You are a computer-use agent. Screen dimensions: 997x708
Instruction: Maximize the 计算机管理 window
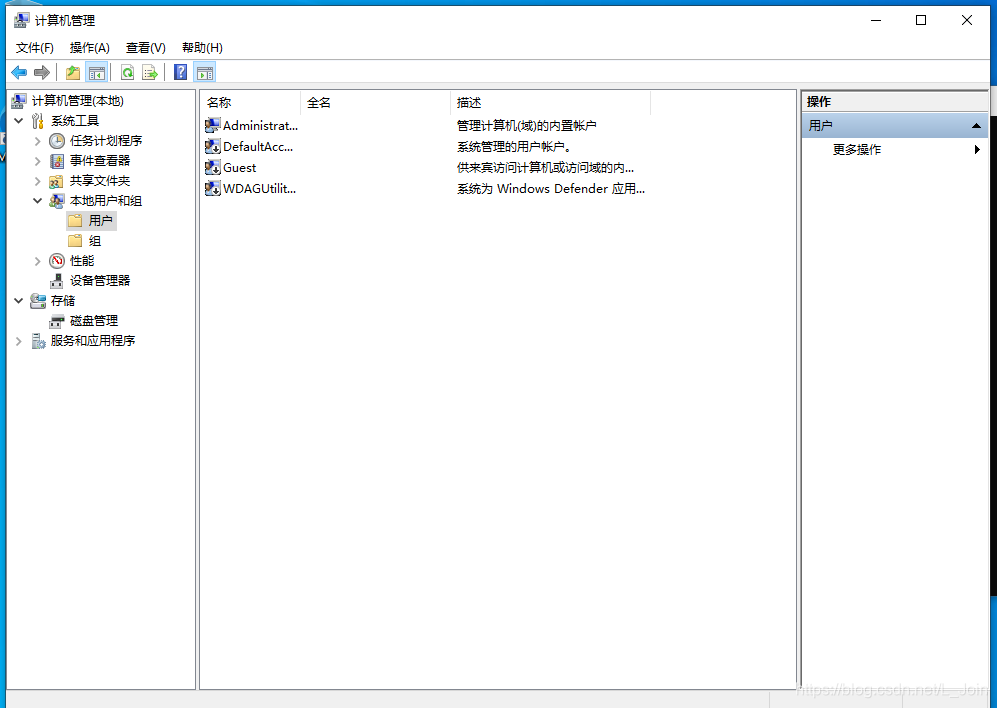coord(921,20)
